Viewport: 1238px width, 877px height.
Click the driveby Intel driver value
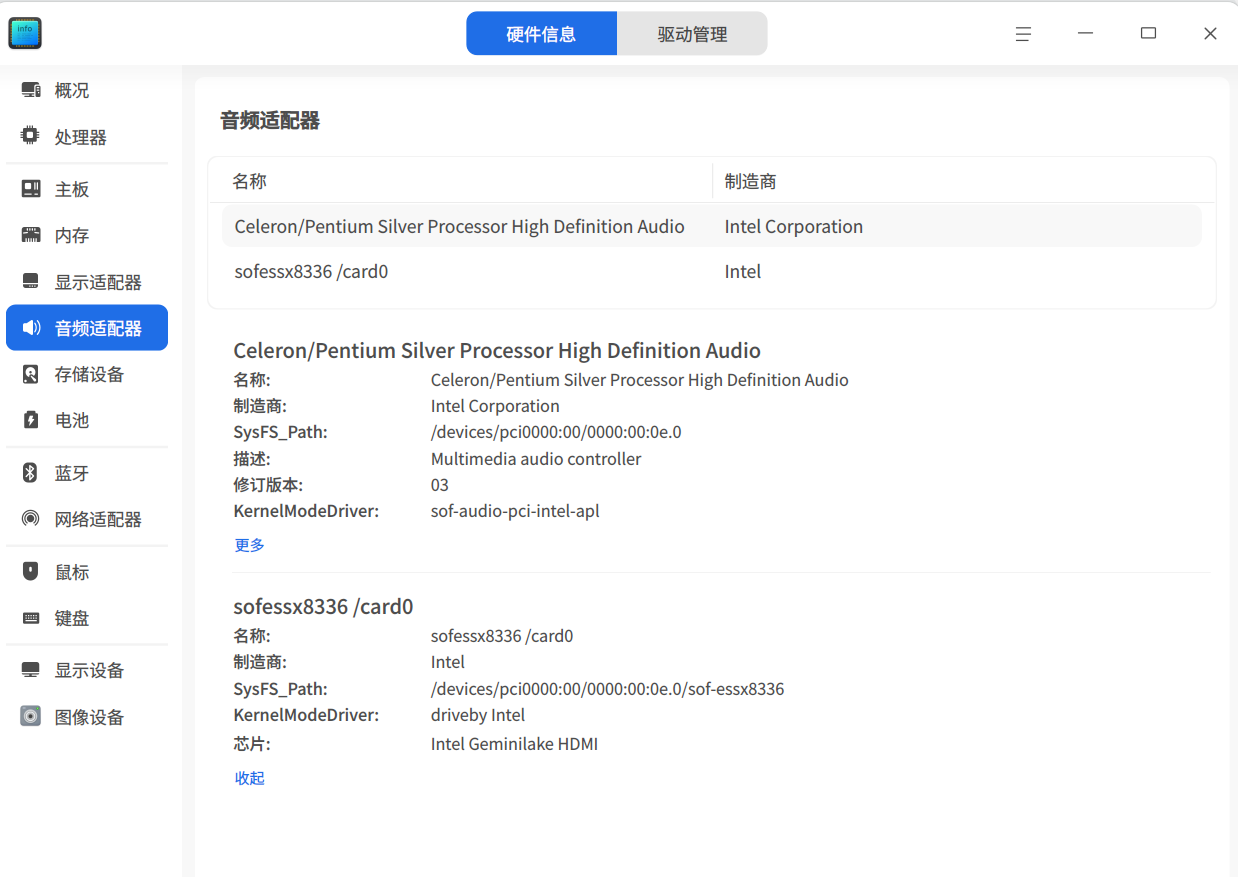point(478,715)
